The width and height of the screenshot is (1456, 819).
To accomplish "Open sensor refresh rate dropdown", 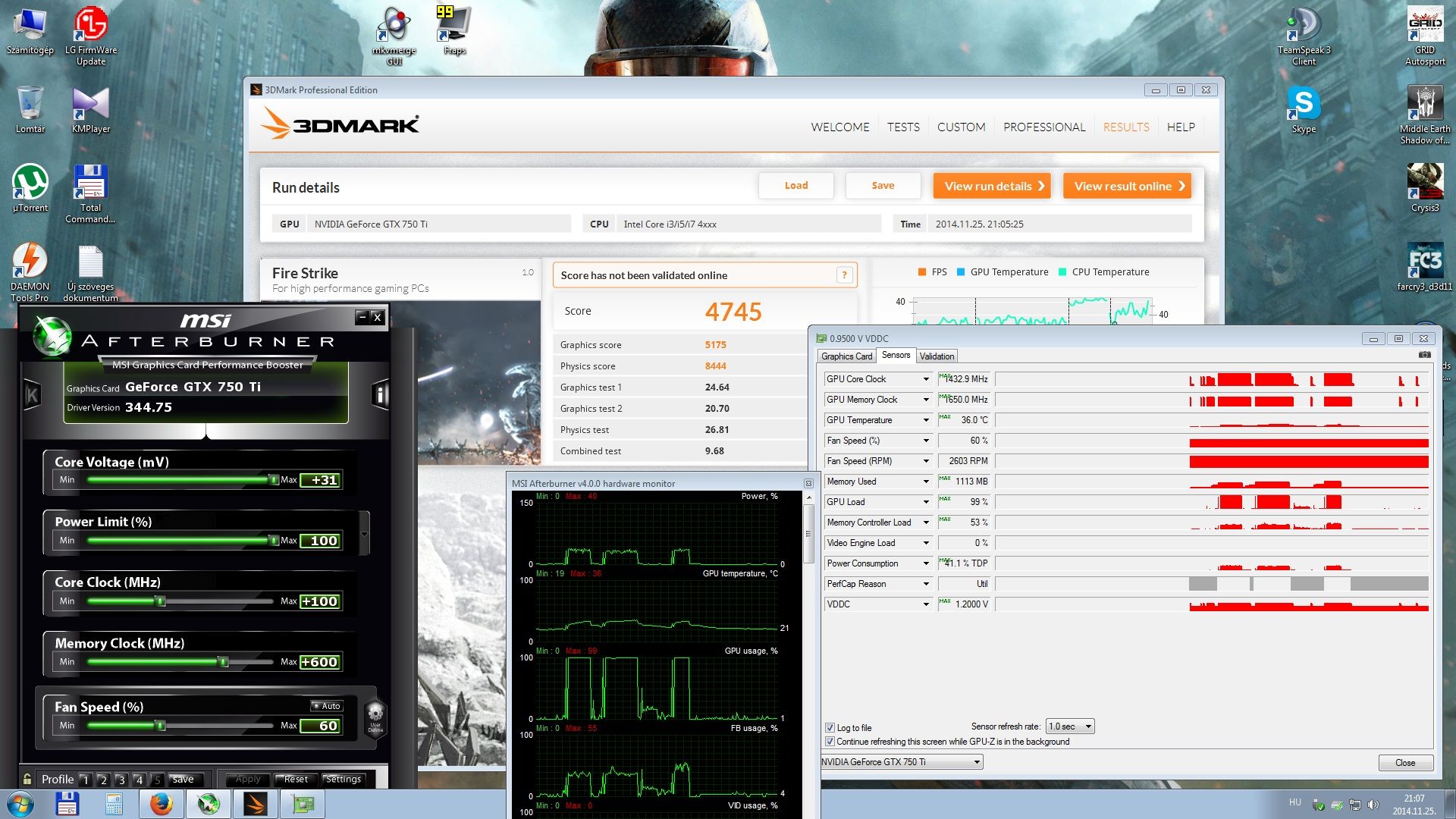I will [1070, 726].
